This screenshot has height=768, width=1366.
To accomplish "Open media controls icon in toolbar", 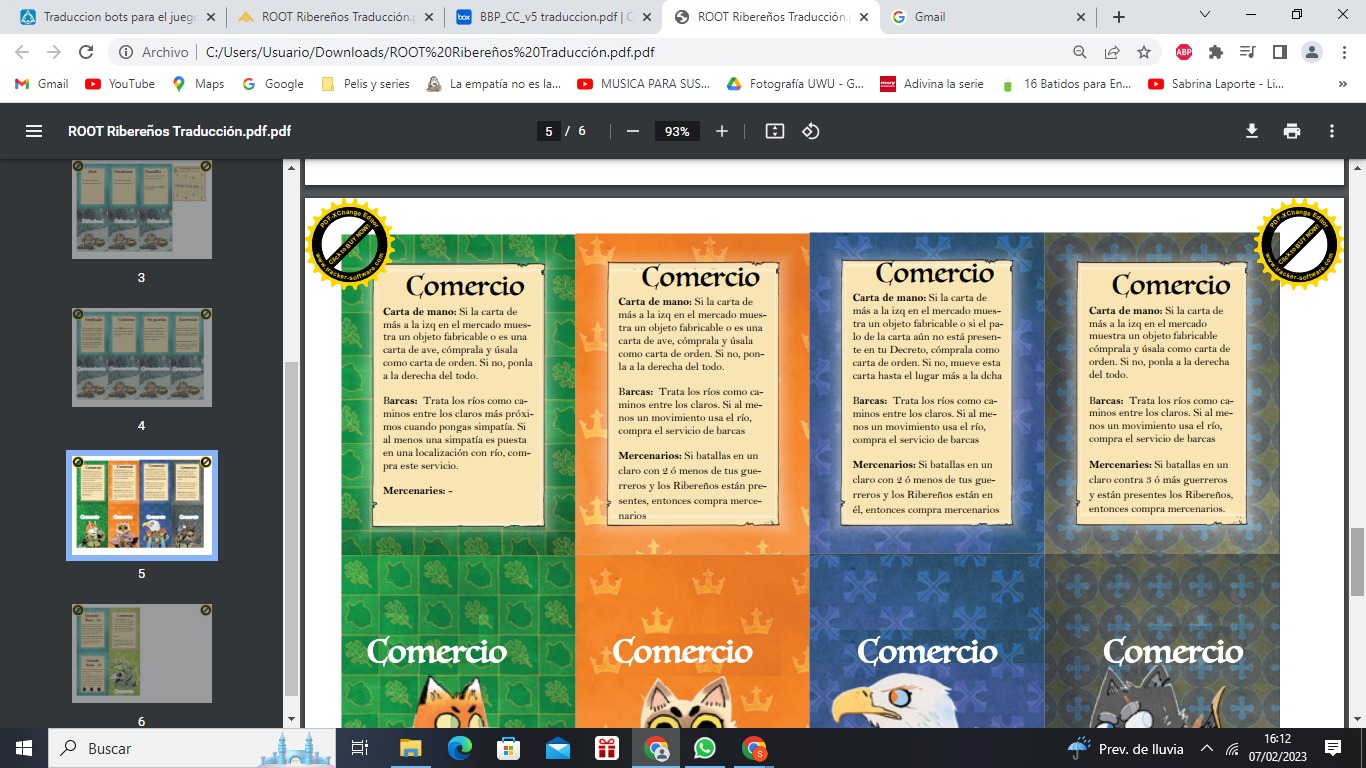I will click(x=1247, y=52).
